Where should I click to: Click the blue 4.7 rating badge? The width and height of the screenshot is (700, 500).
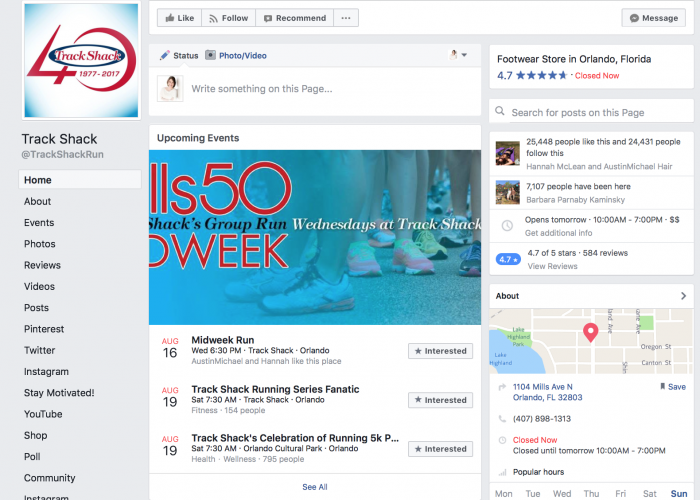coord(508,259)
